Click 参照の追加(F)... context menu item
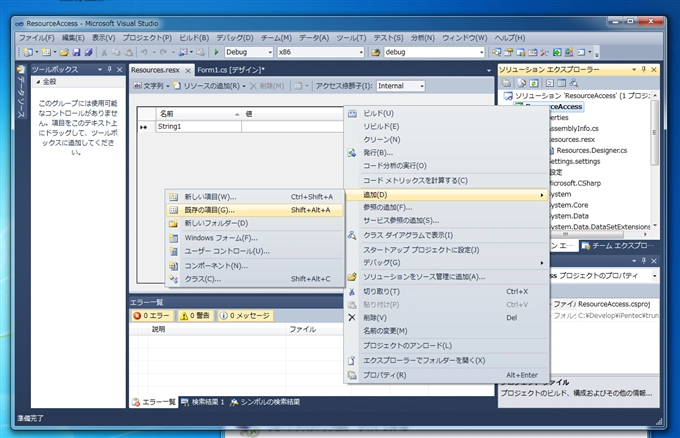The height and width of the screenshot is (438, 680). [447, 207]
